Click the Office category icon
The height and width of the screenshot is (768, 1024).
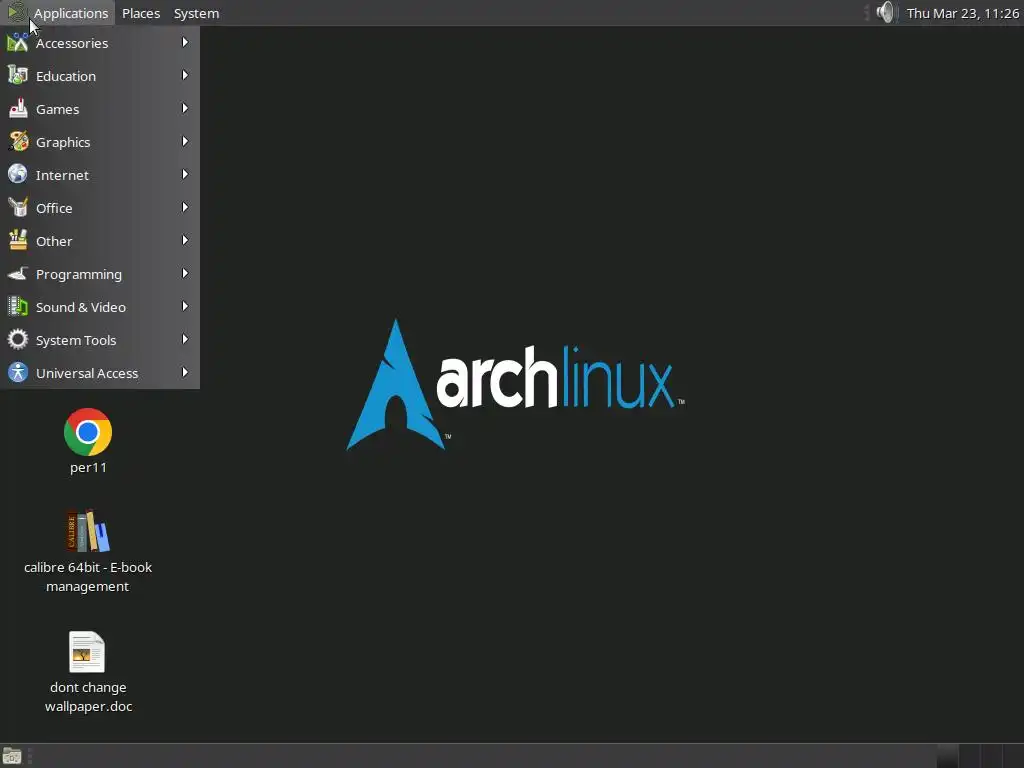[18, 208]
